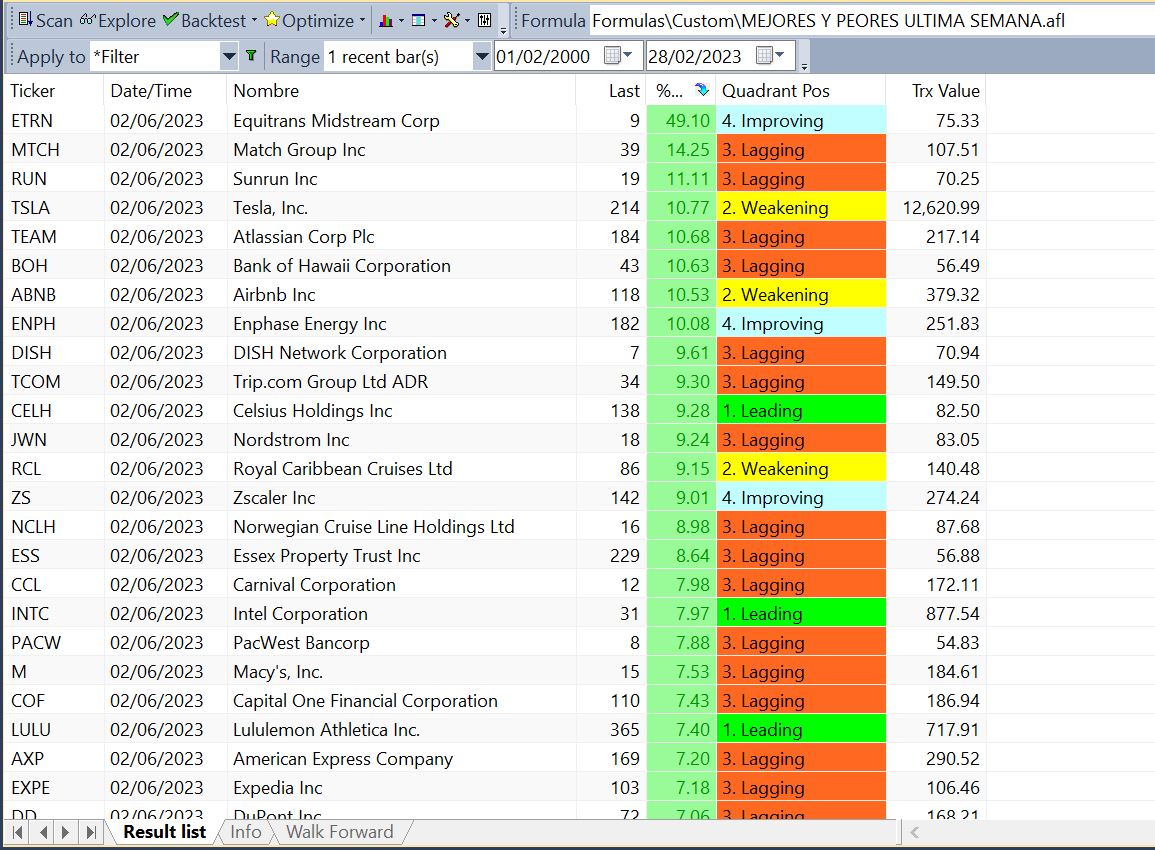Viewport: 1155px width, 850px height.
Task: Open calendar for 28/02/2023 date
Action: (x=770, y=55)
